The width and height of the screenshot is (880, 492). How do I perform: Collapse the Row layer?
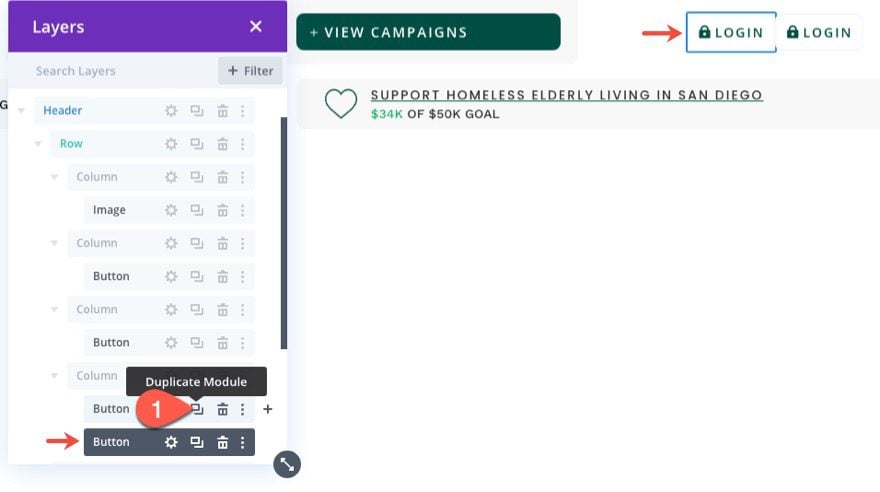pyautogui.click(x=38, y=144)
